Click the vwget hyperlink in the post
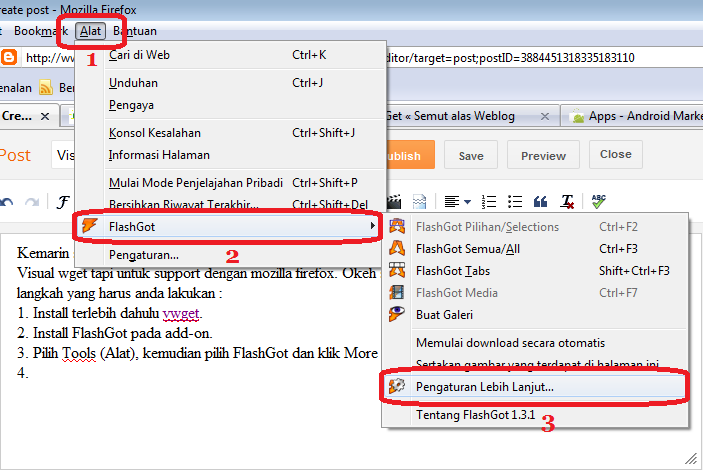 [x=181, y=313]
